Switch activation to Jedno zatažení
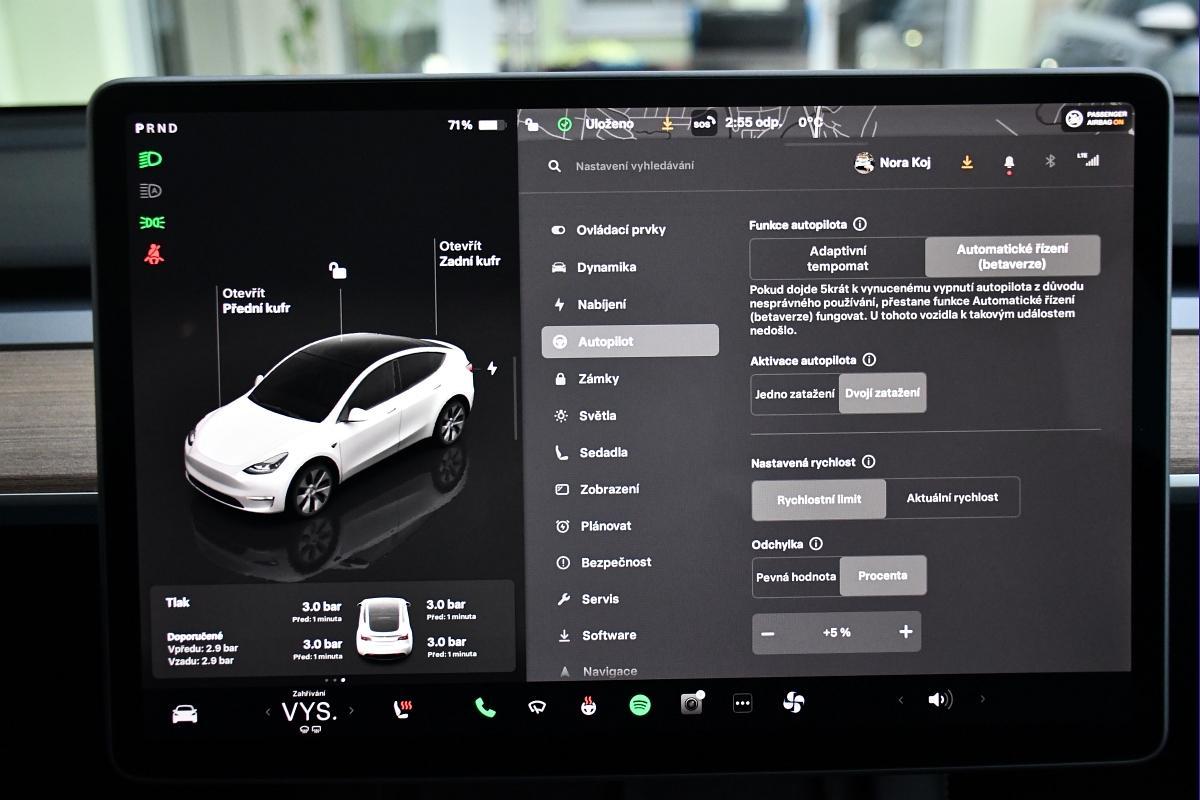Screen dimensions: 1200x800 click(795, 394)
